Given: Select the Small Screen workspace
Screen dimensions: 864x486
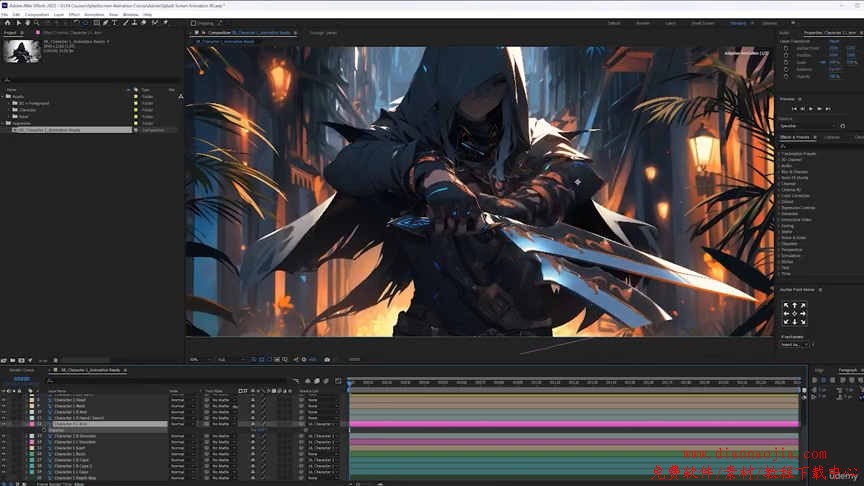Looking at the screenshot, I should [703, 23].
